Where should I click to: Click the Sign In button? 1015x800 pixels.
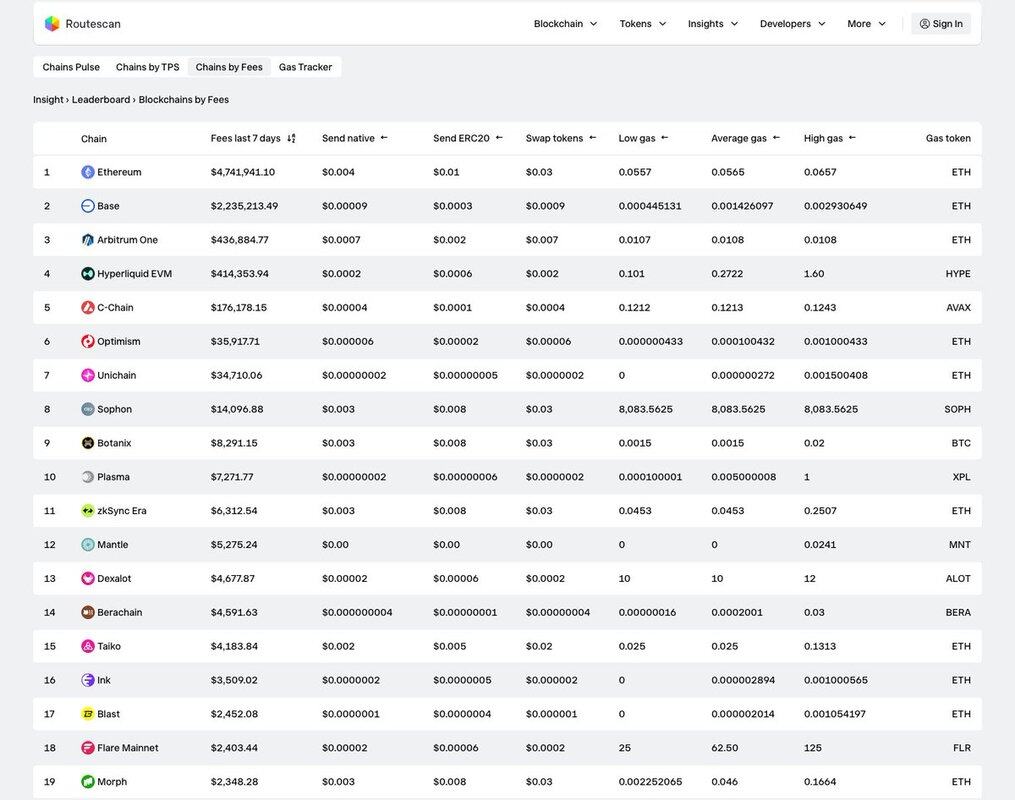pyautogui.click(x=940, y=24)
